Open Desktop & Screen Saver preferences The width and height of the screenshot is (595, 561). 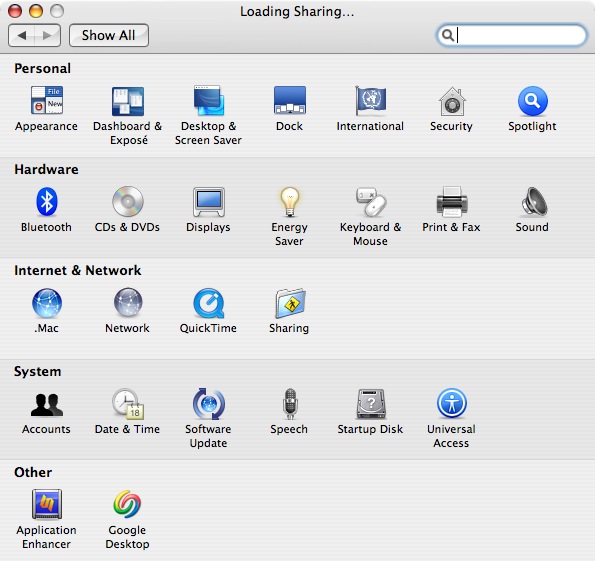pos(208,101)
